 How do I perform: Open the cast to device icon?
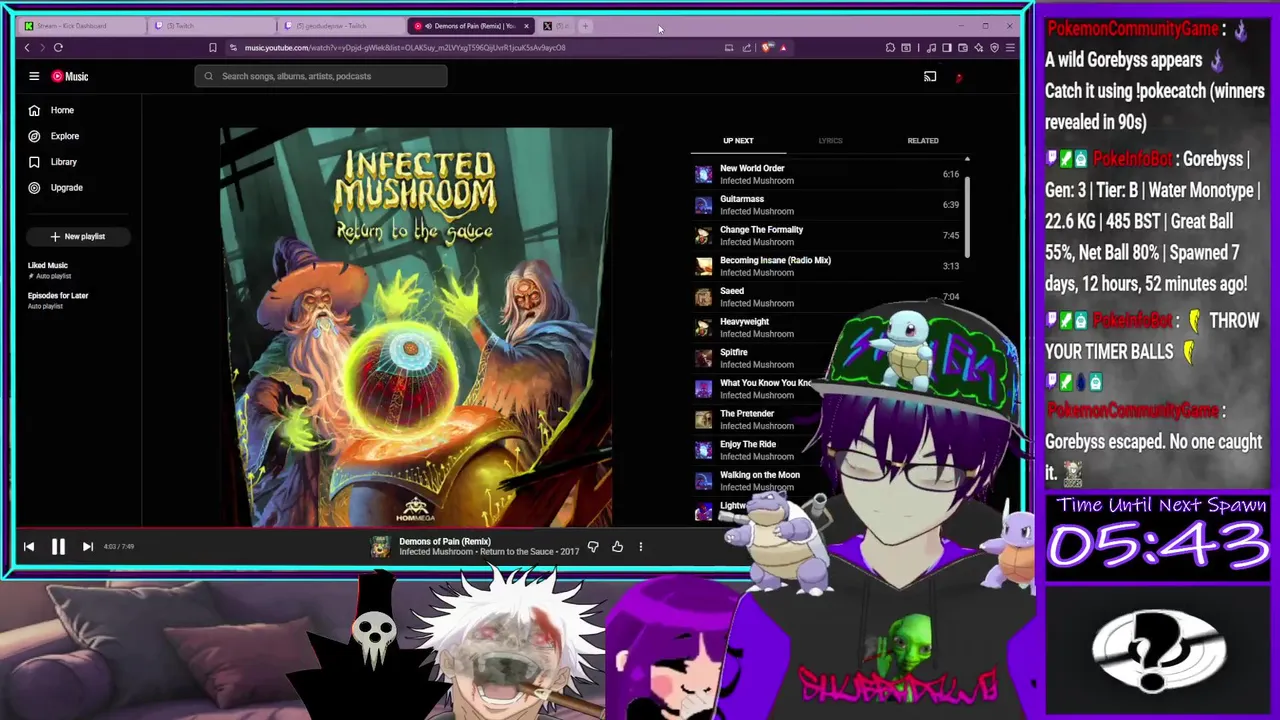pos(930,76)
